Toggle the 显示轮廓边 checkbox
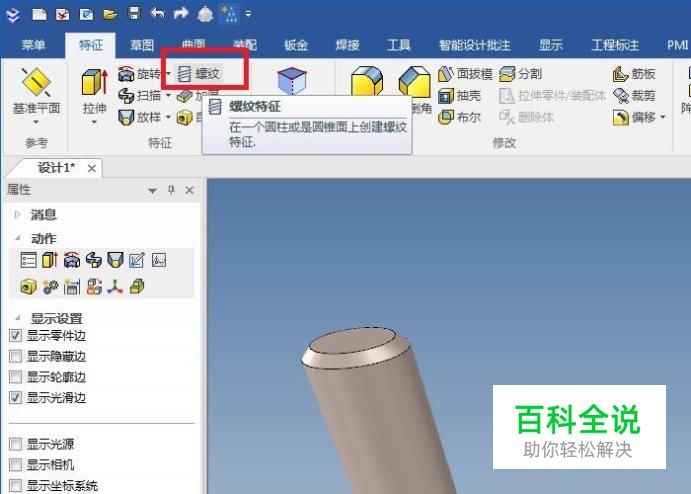This screenshot has width=691, height=494. point(15,377)
